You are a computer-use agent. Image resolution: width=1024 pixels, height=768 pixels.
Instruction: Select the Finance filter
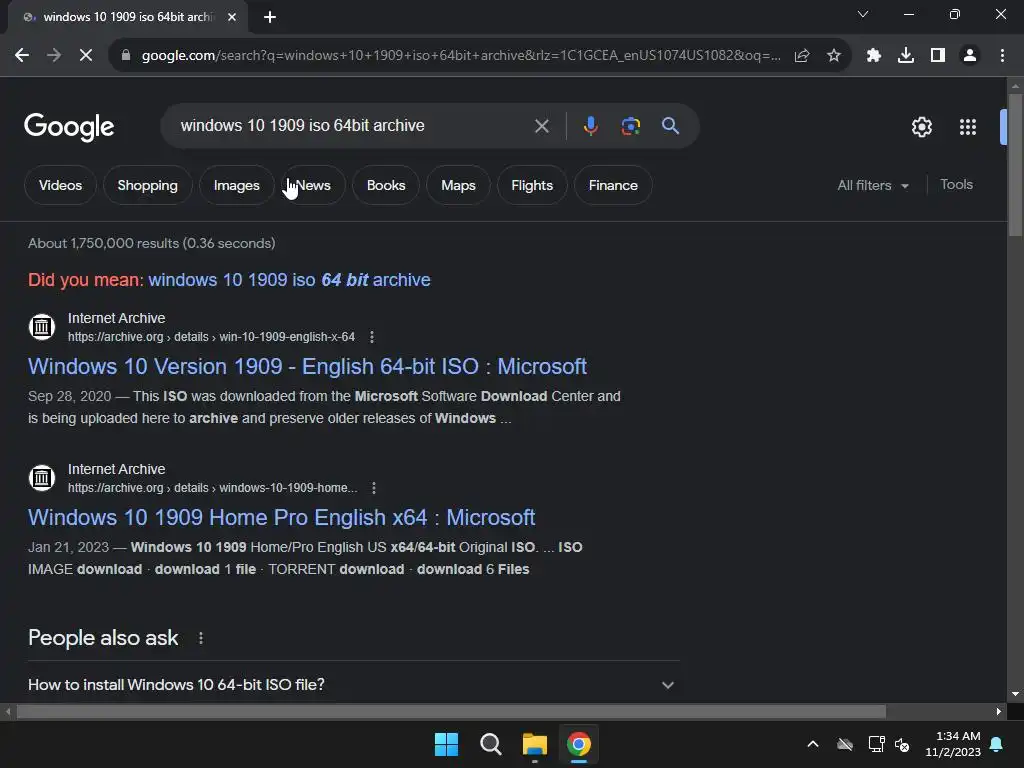click(613, 185)
